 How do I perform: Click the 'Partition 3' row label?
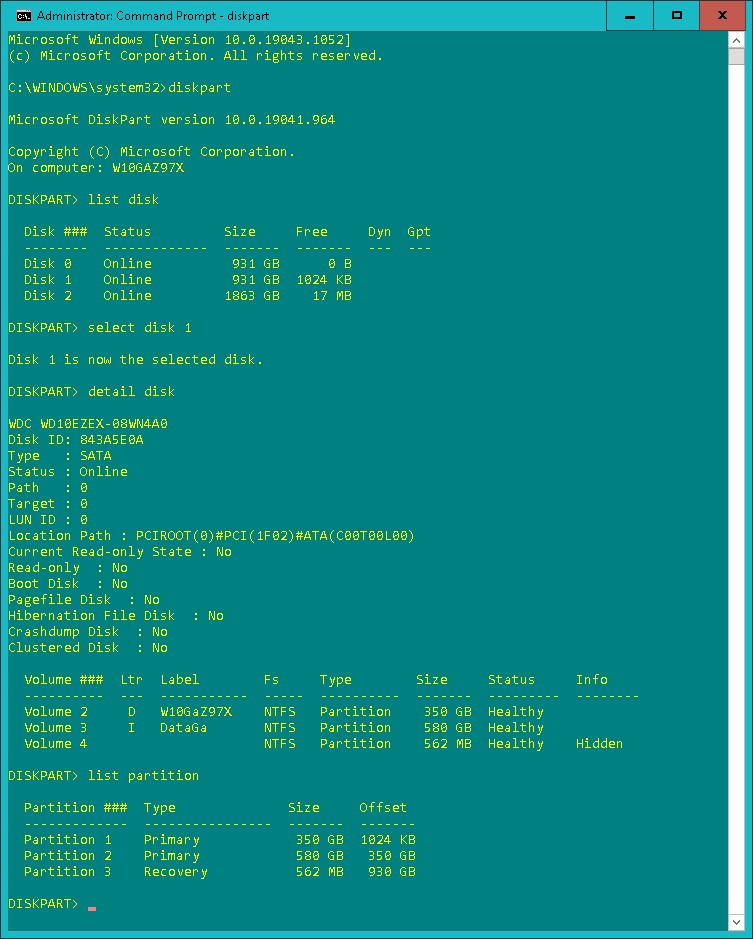click(x=68, y=872)
